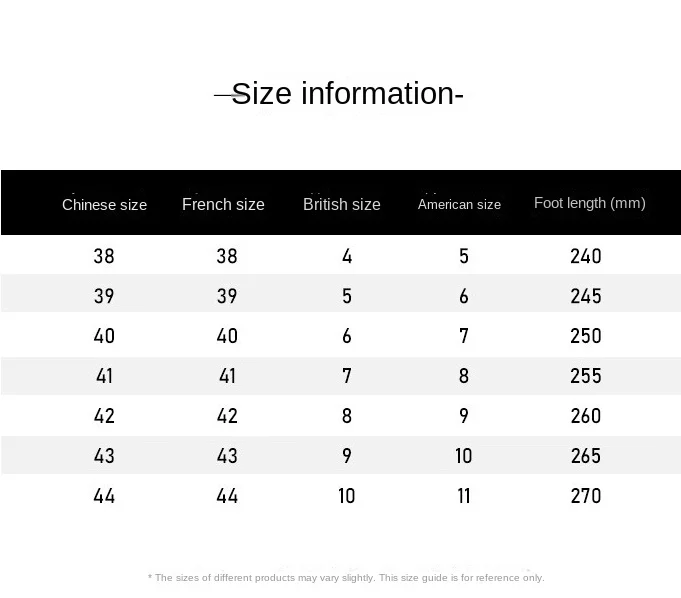Click the British size column header
Viewport: 681px width, 598px height.
(x=342, y=204)
